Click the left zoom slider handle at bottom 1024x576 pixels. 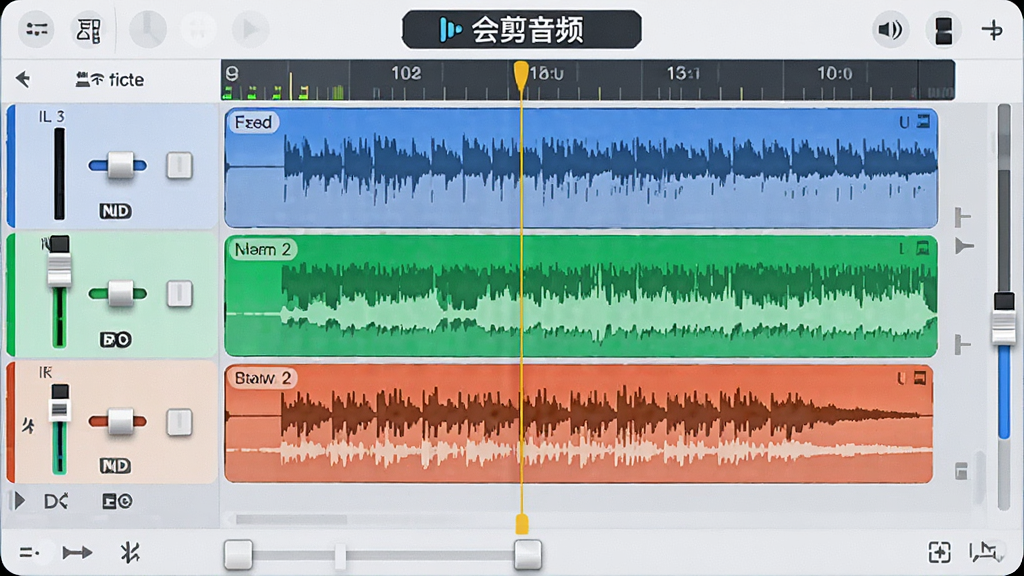(x=238, y=554)
